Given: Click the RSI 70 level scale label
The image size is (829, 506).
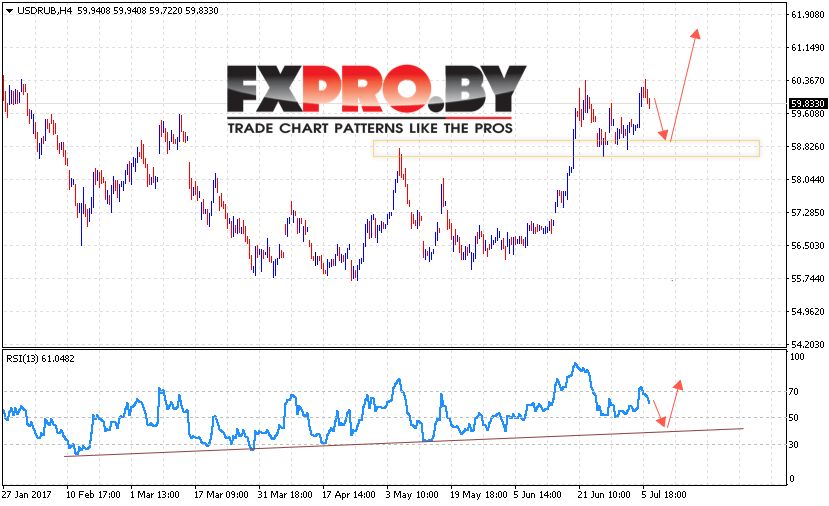Looking at the screenshot, I should click(794, 392).
